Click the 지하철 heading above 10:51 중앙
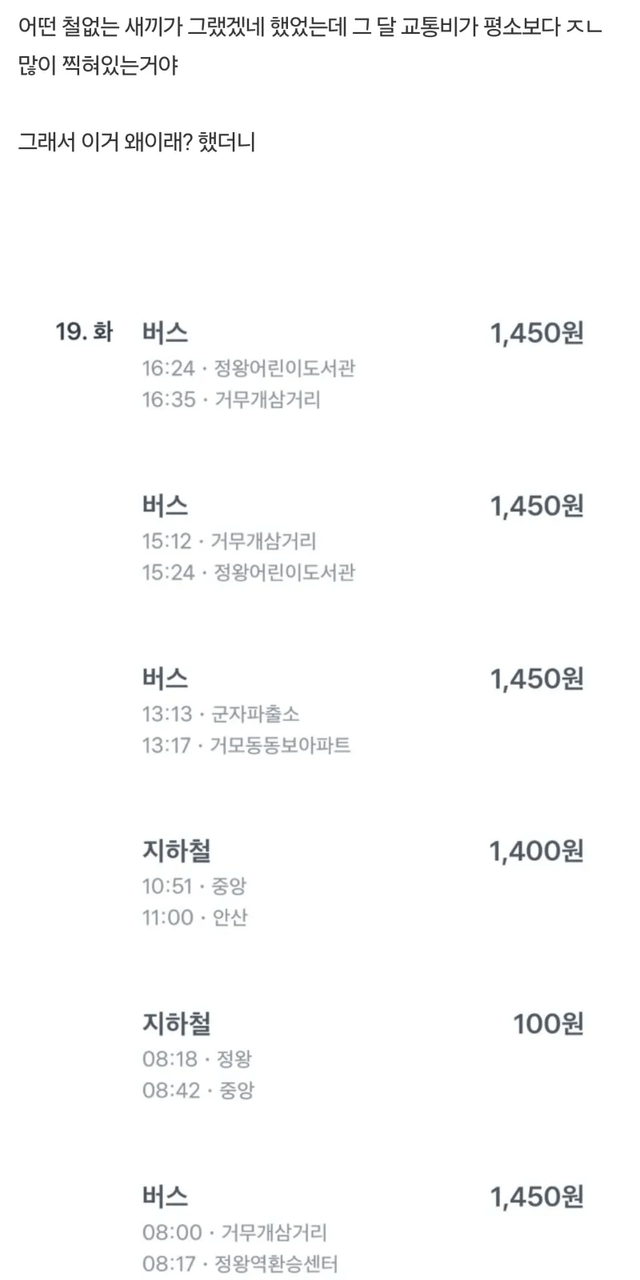 (176, 852)
